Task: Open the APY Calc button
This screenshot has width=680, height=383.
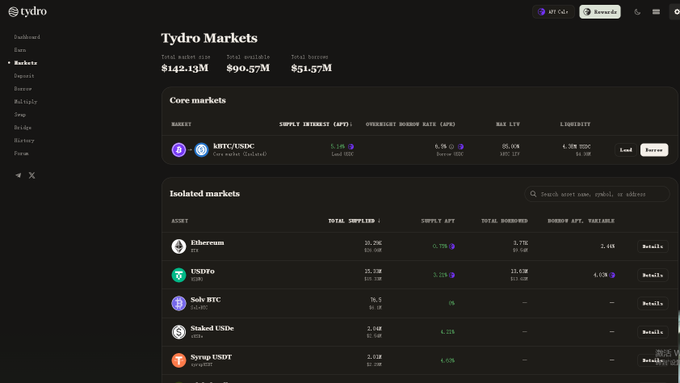Action: (x=553, y=12)
